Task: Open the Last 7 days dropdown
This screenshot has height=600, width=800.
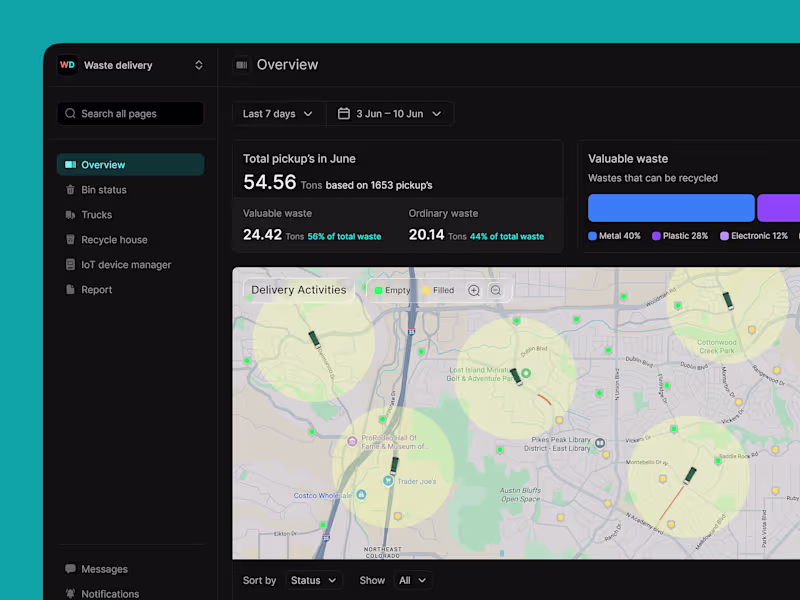Action: click(x=278, y=113)
